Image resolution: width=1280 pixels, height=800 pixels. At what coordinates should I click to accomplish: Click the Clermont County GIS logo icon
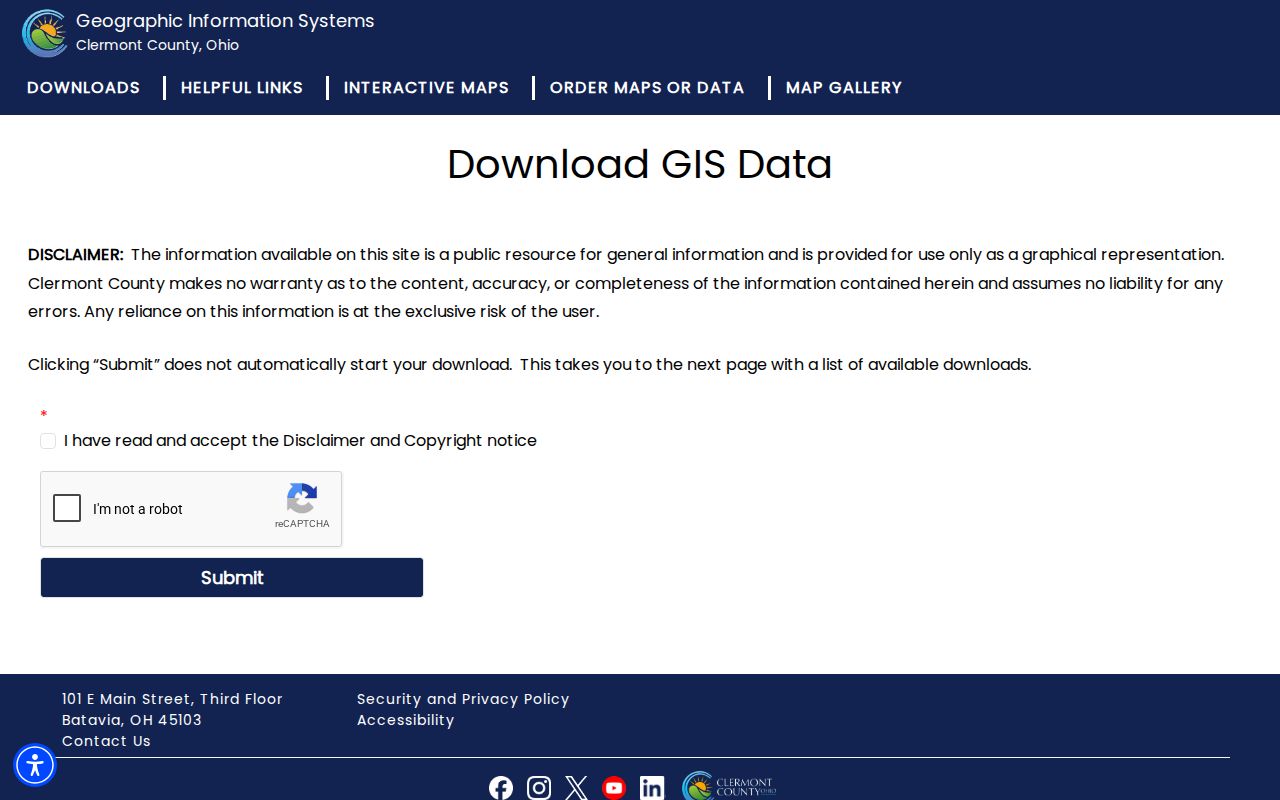tap(45, 33)
